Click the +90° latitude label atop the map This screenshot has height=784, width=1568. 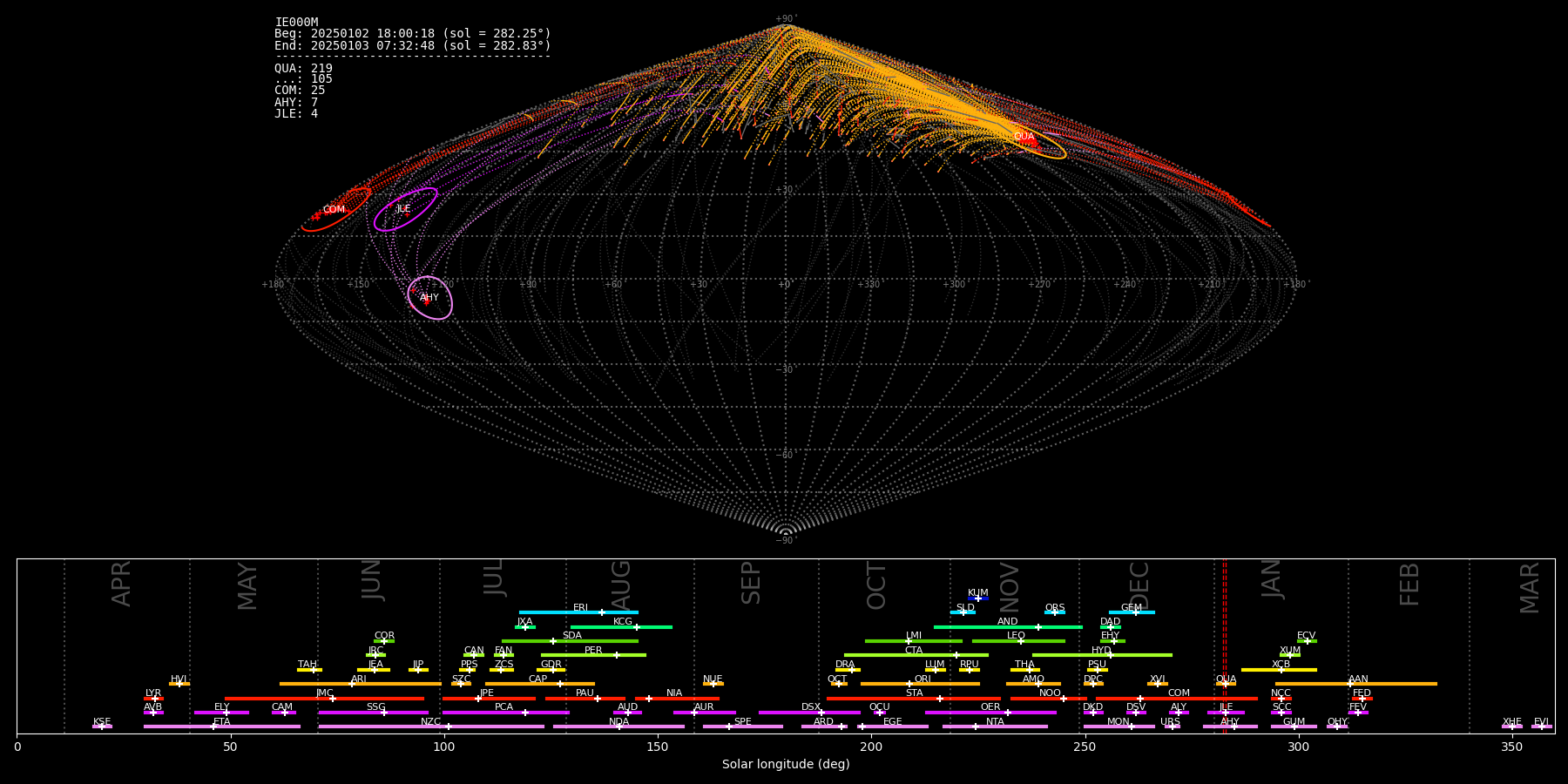(x=786, y=19)
